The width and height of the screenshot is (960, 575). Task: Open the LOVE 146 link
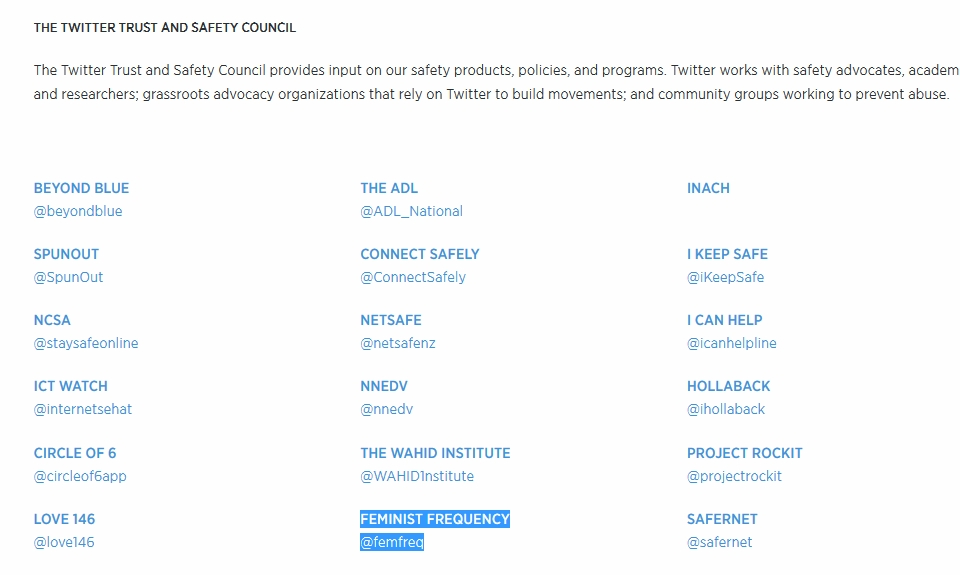[64, 519]
